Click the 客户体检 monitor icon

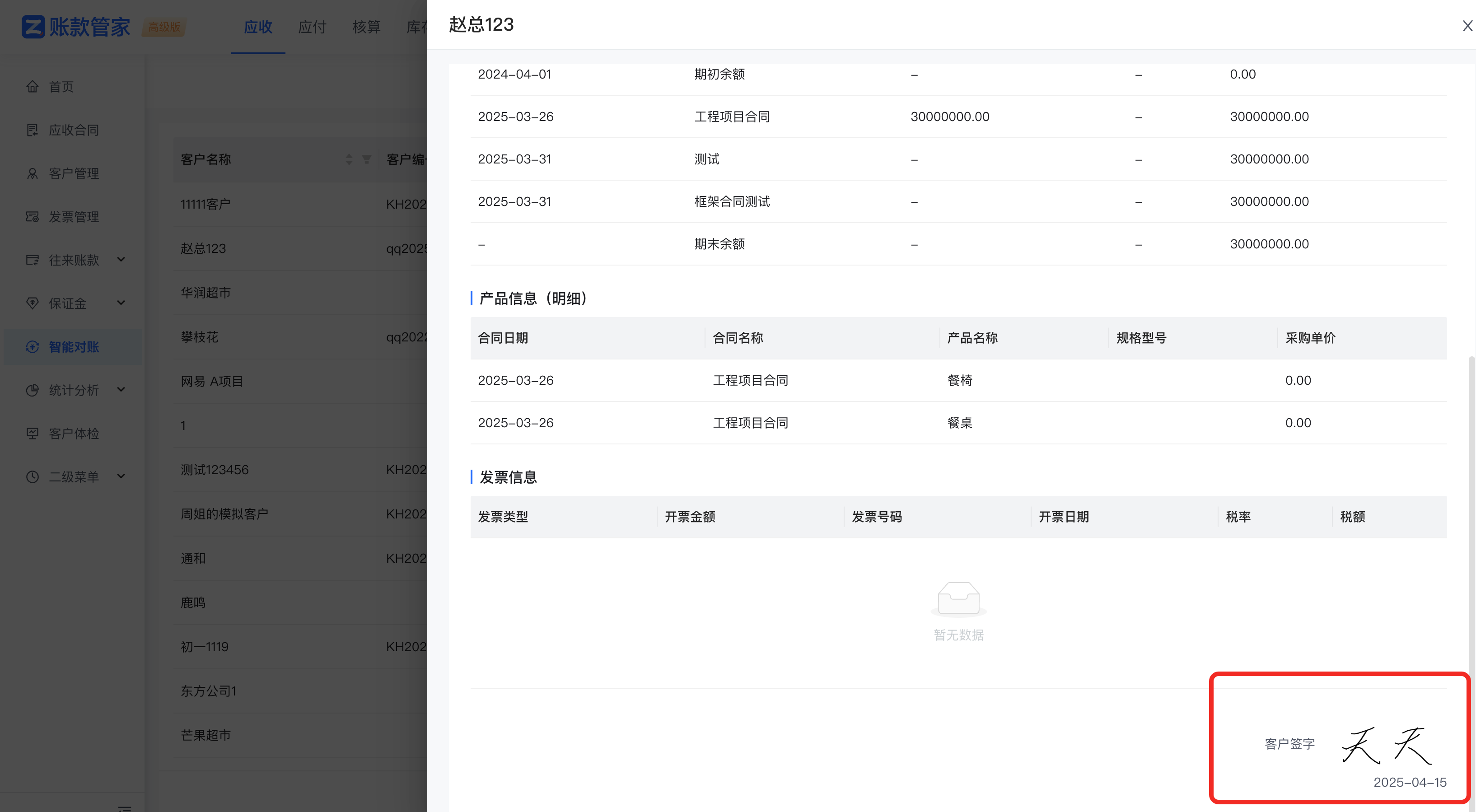pos(33,433)
